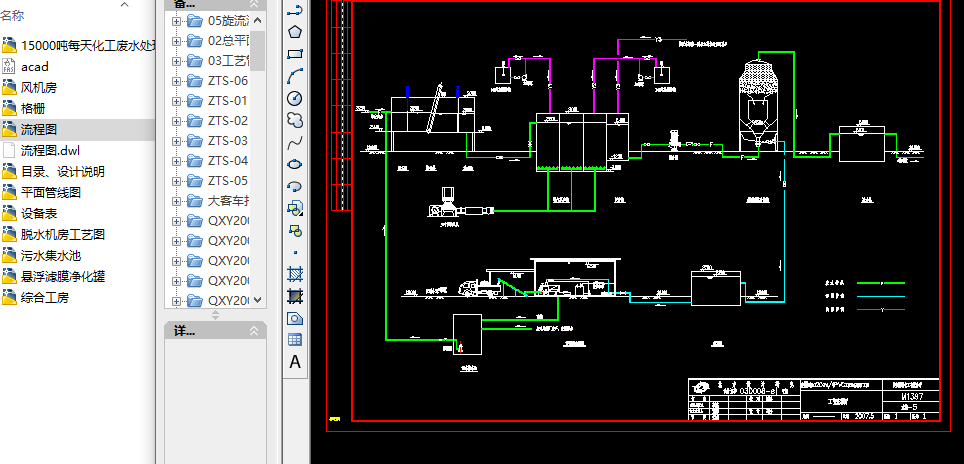Collapse the 详... details panel

click(x=254, y=331)
